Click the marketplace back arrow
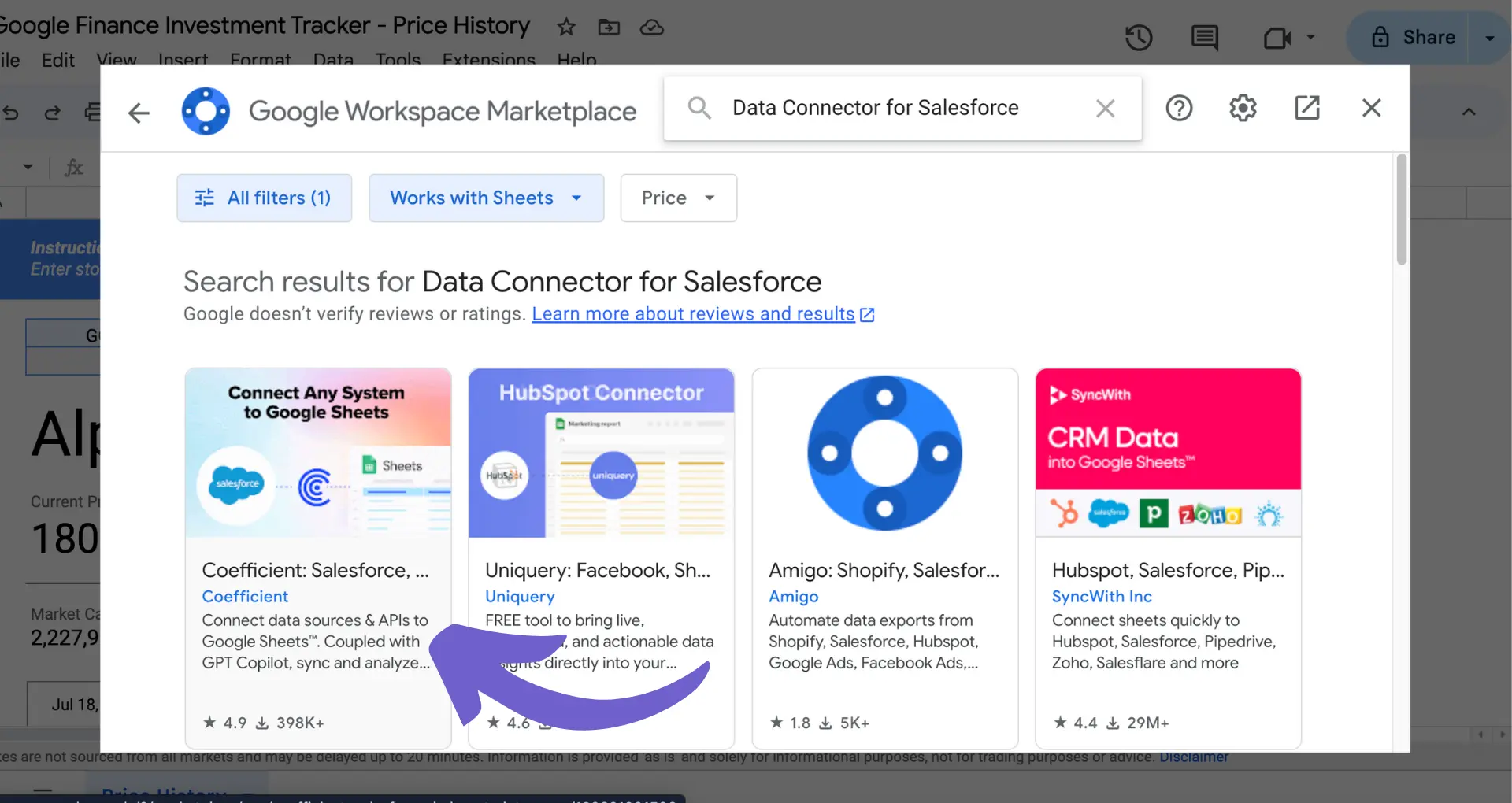 click(x=139, y=113)
